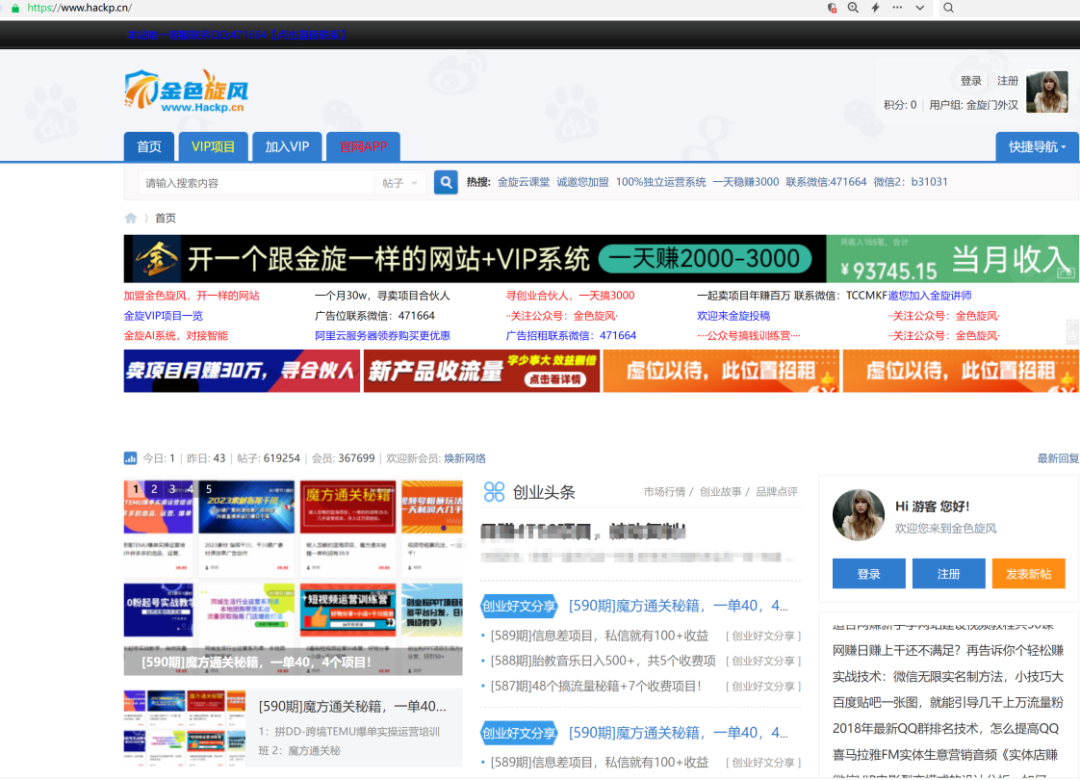
Task: Click sidebar post 网赚日赚上千还不满足
Action: (x=948, y=650)
